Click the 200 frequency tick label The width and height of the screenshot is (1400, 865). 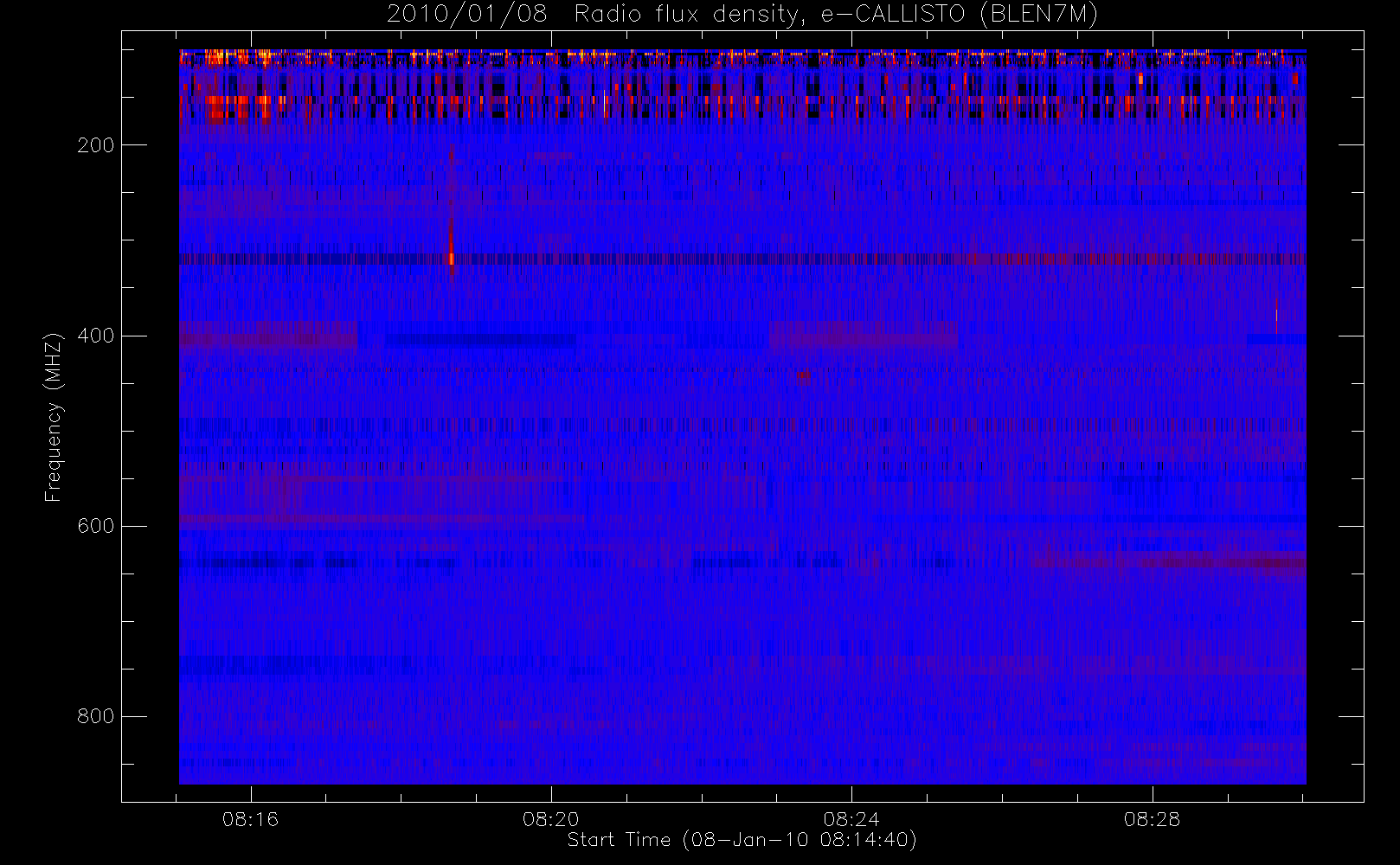pyautogui.click(x=96, y=145)
